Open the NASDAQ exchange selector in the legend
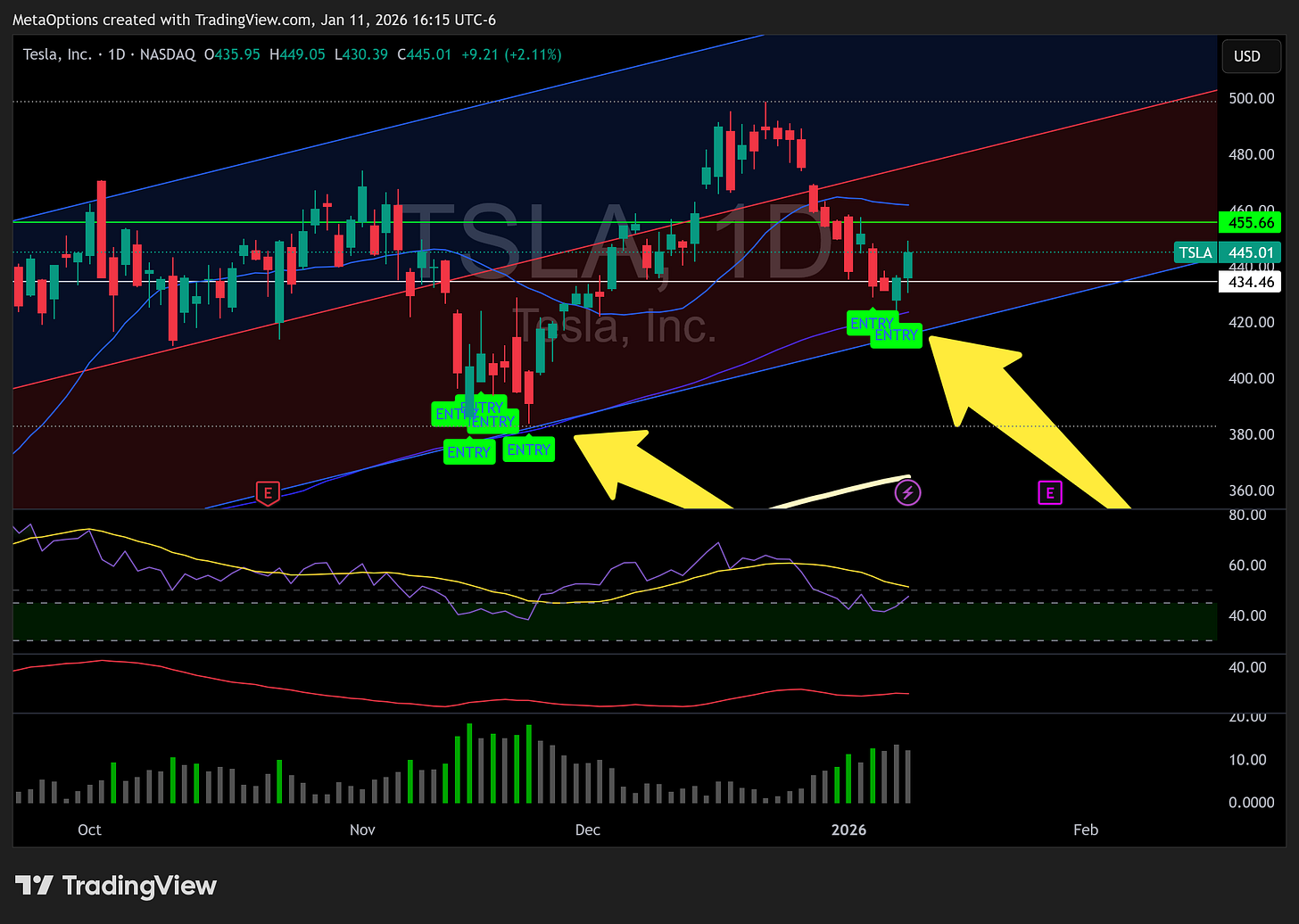 [x=167, y=54]
